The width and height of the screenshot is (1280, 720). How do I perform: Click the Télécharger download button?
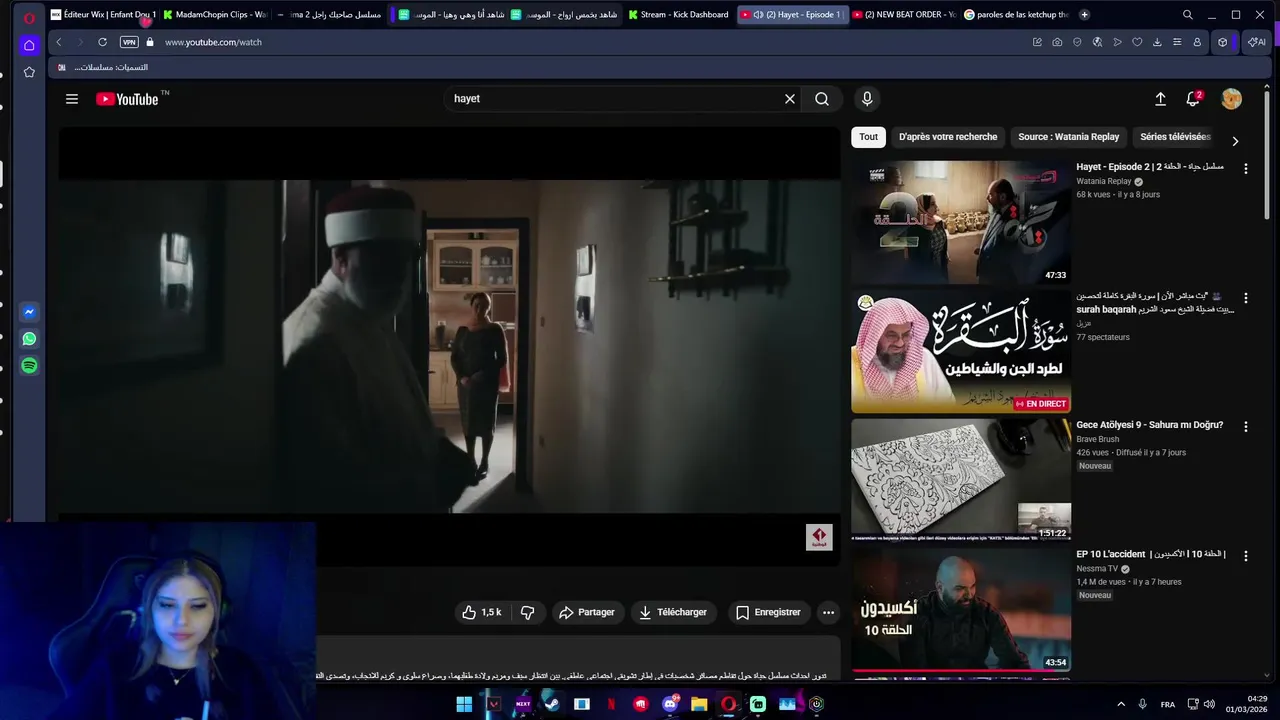click(673, 612)
